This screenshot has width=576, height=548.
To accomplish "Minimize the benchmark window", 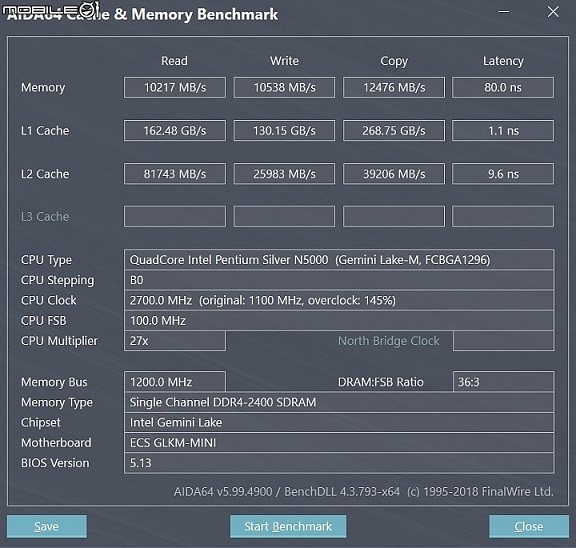I will [x=503, y=12].
